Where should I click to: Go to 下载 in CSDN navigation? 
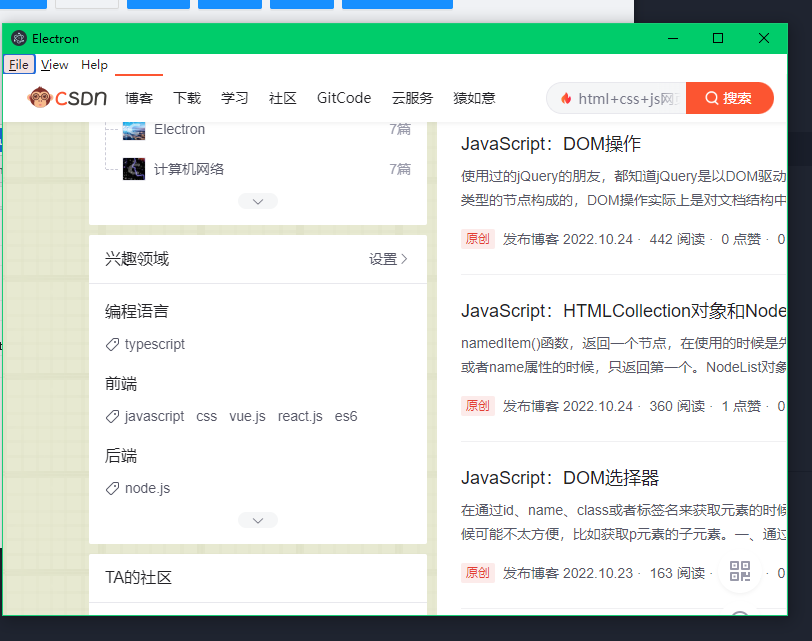pyautogui.click(x=186, y=98)
